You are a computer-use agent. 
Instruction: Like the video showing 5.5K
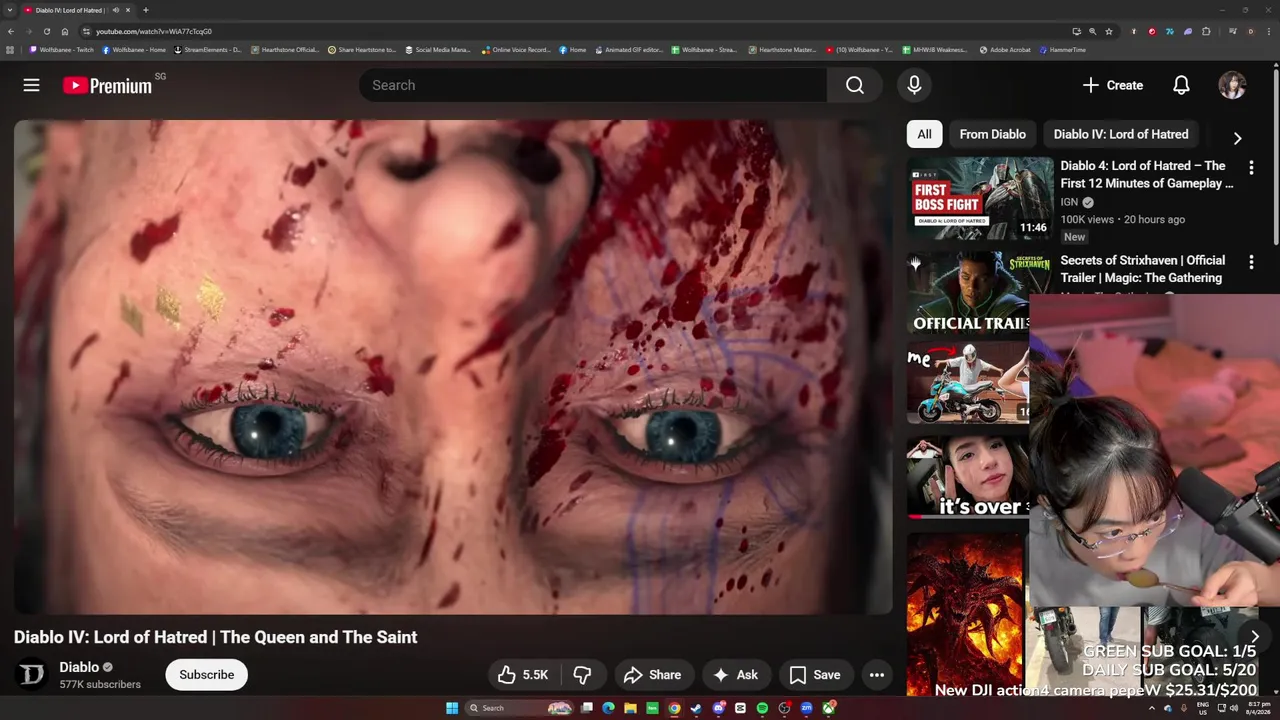[524, 675]
